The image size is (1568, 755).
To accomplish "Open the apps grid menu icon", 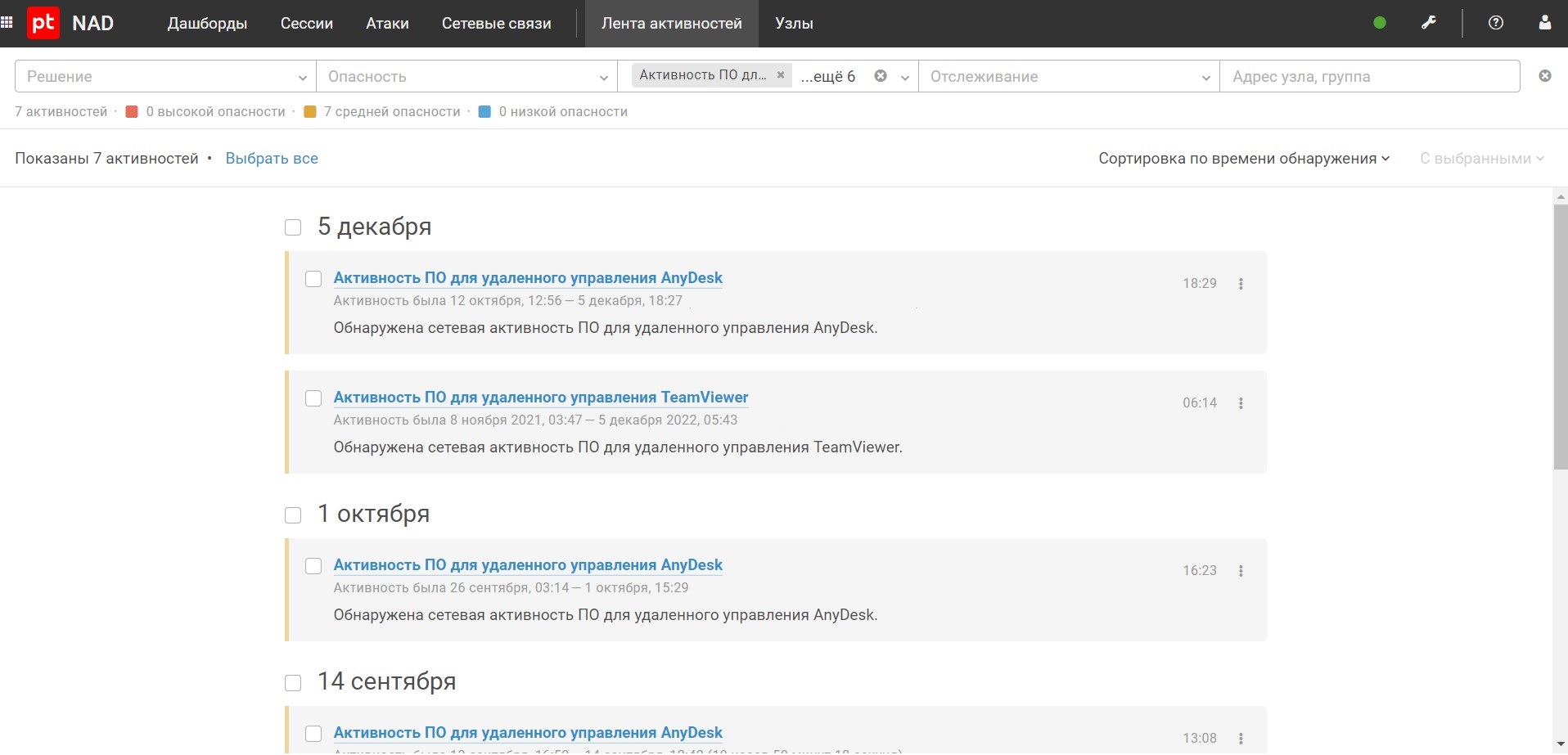I will (x=7, y=23).
